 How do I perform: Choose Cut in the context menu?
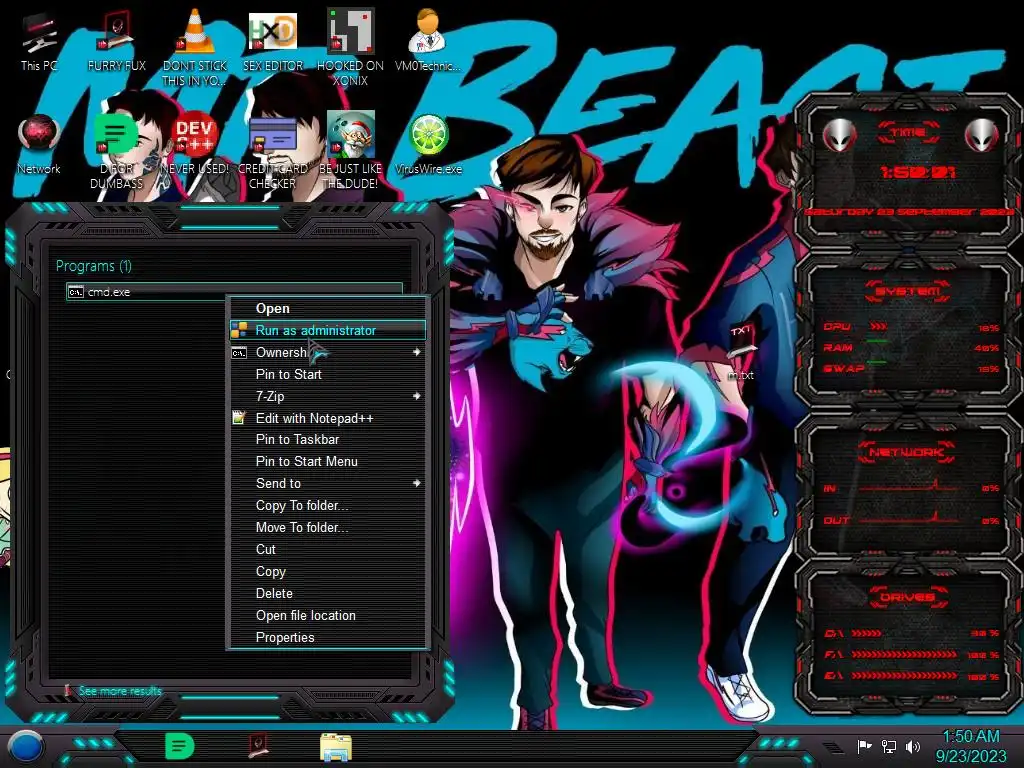click(x=328, y=549)
